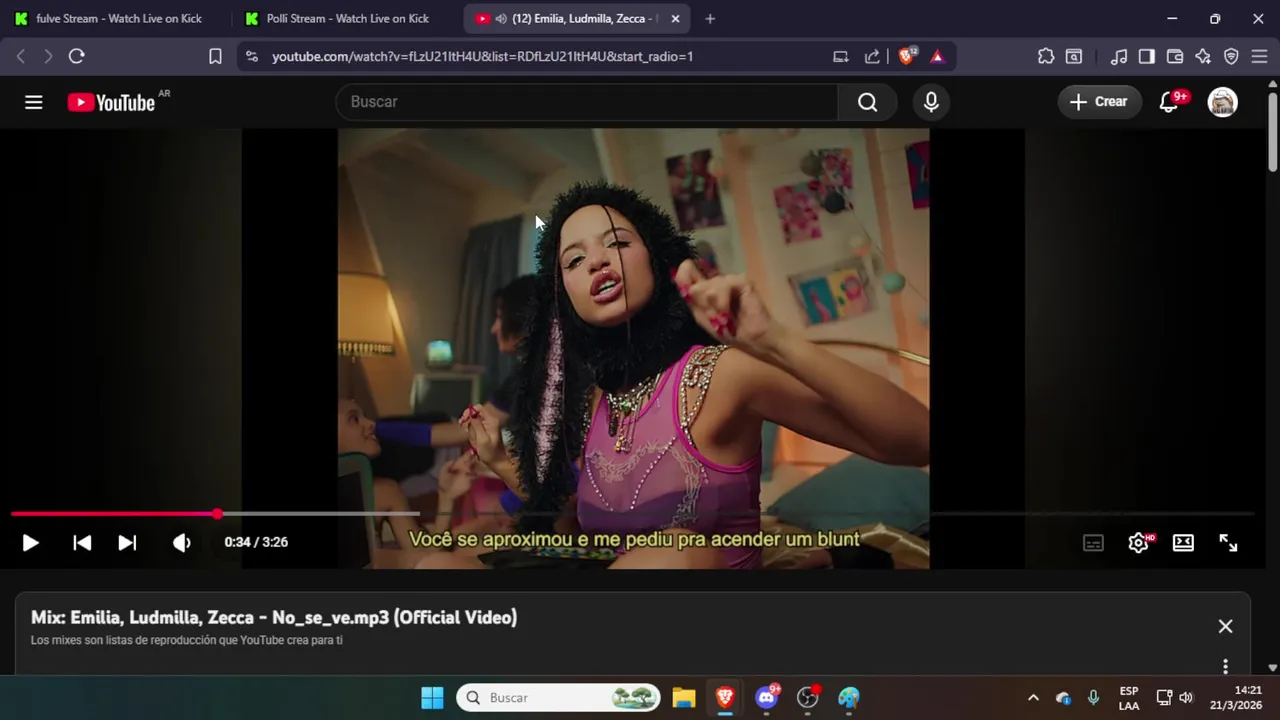Click the system tray microphone icon

click(x=1093, y=698)
